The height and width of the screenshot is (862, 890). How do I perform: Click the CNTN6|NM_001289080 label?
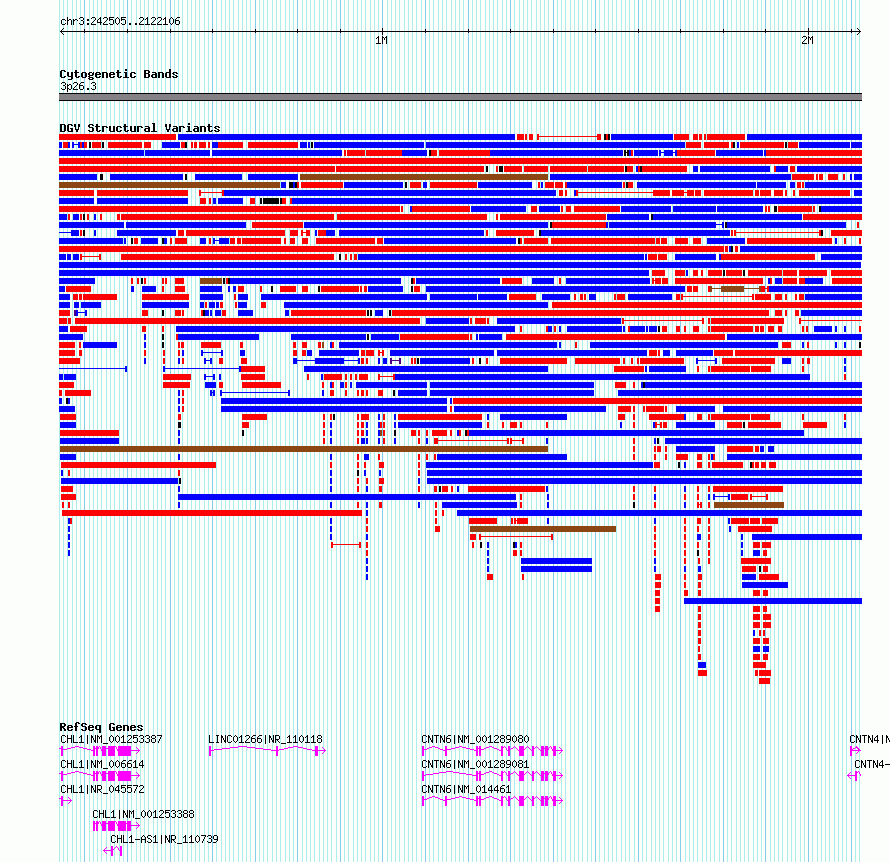(475, 739)
